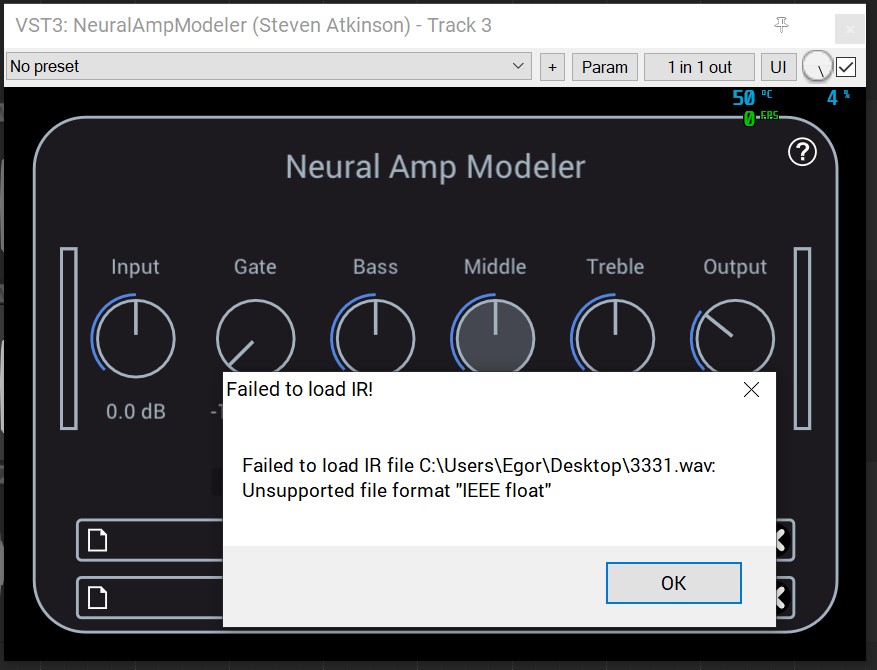Open the Neural Amp Modeler help icon

[802, 152]
